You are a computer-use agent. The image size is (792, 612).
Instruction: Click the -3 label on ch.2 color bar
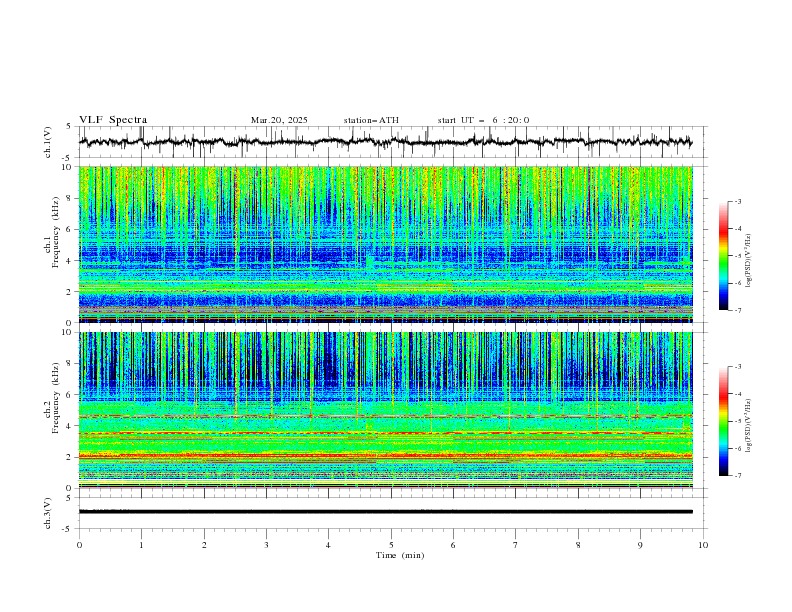click(x=737, y=367)
